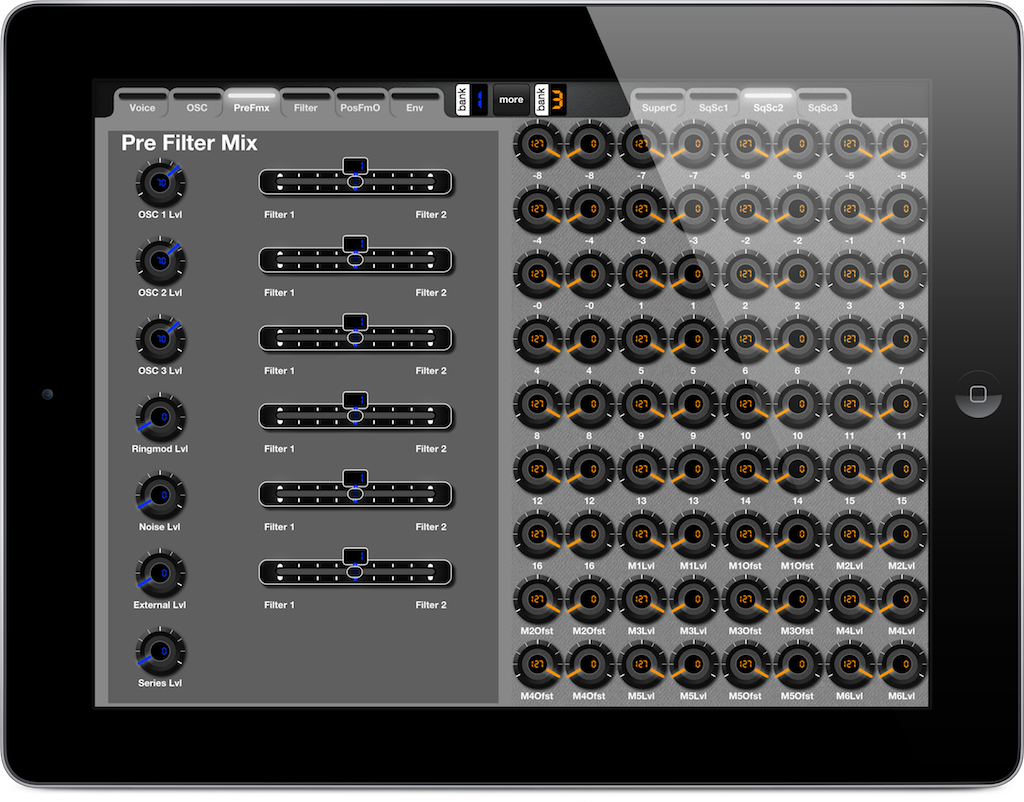Select the M1Lvl knob

(x=640, y=534)
